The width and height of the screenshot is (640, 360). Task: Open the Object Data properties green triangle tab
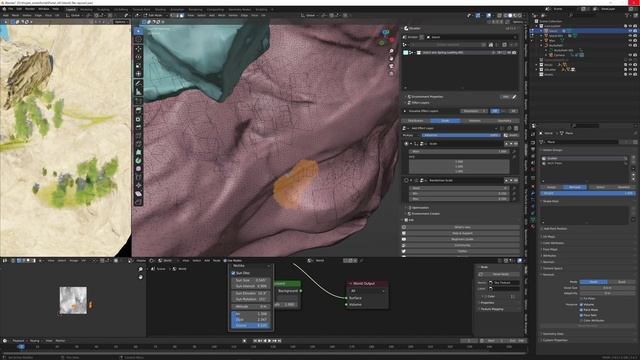point(533,220)
